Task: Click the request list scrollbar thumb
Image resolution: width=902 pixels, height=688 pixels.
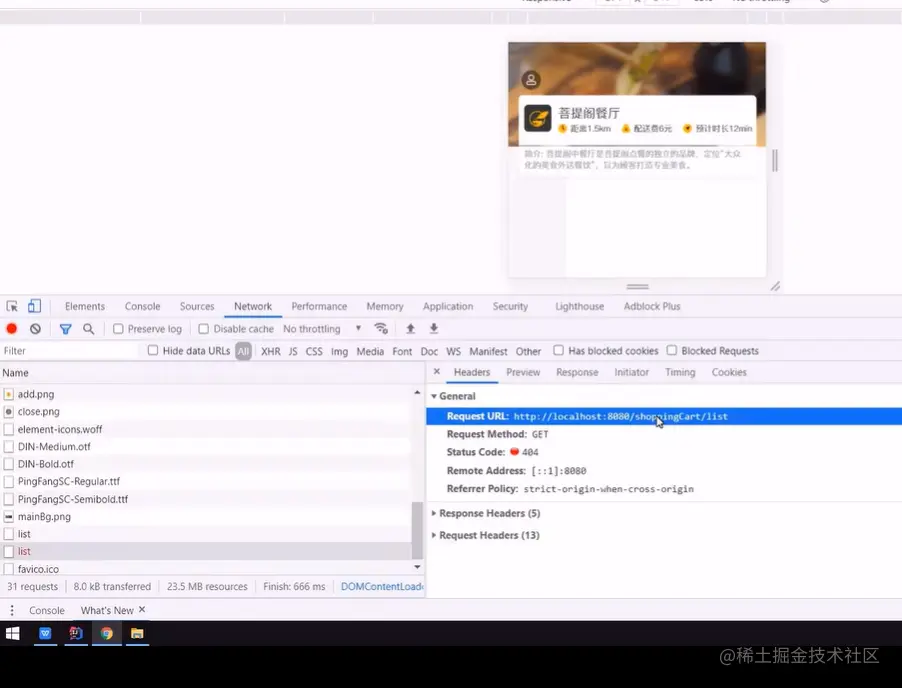Action: [417, 530]
